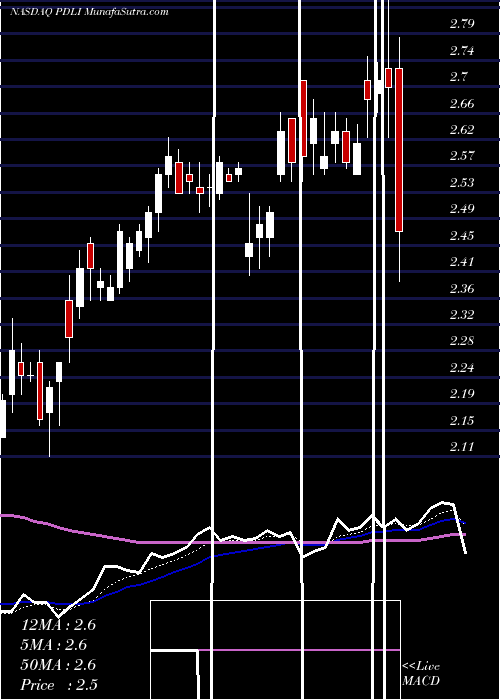Image resolution: width=500 pixels, height=700 pixels.
Task: Click the 50MA : 2.6 readout
Action: [58, 665]
